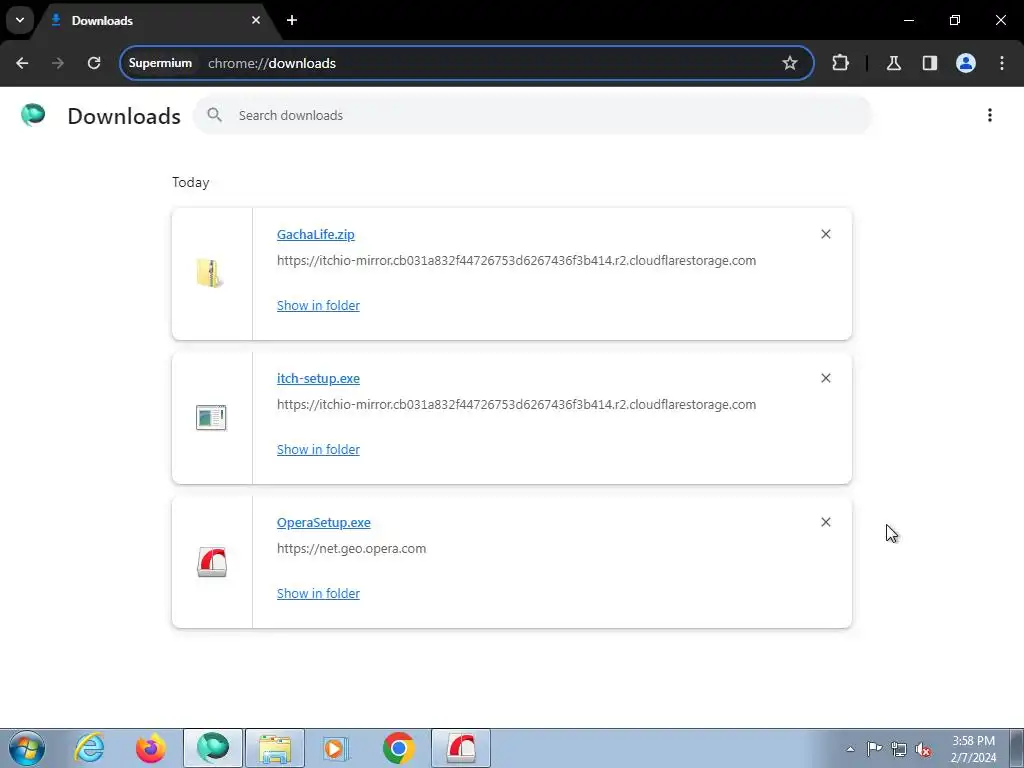Screen dimensions: 1024x768
Task: Reload the downloads page
Action: [x=94, y=63]
